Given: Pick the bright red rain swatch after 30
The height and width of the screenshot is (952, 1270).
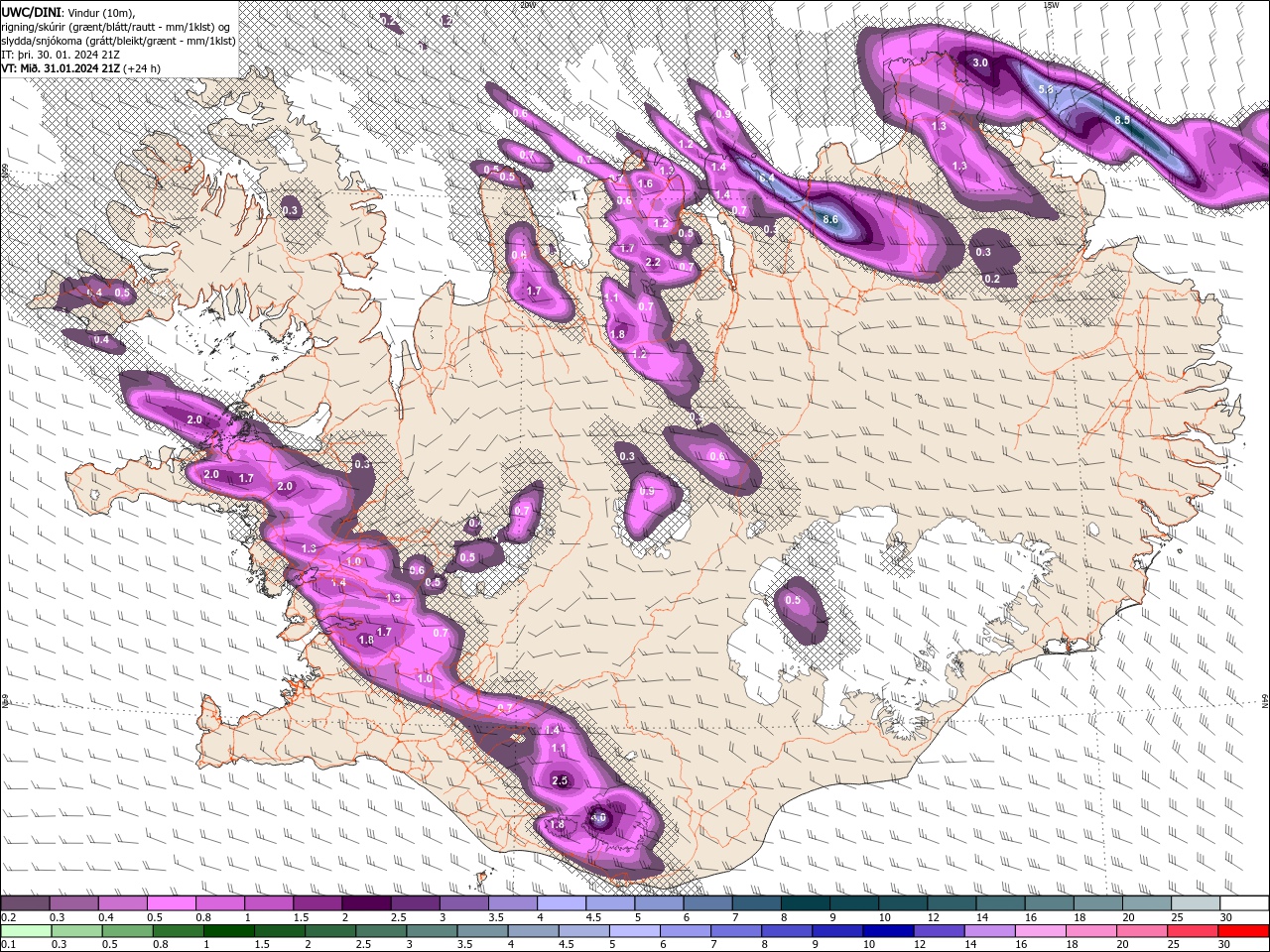Looking at the screenshot, I should tap(1243, 930).
